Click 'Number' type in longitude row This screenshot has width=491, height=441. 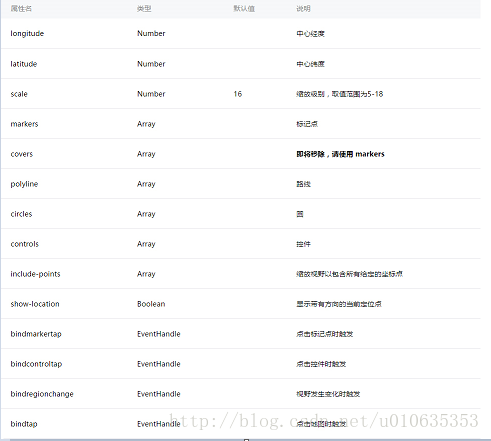coord(151,34)
